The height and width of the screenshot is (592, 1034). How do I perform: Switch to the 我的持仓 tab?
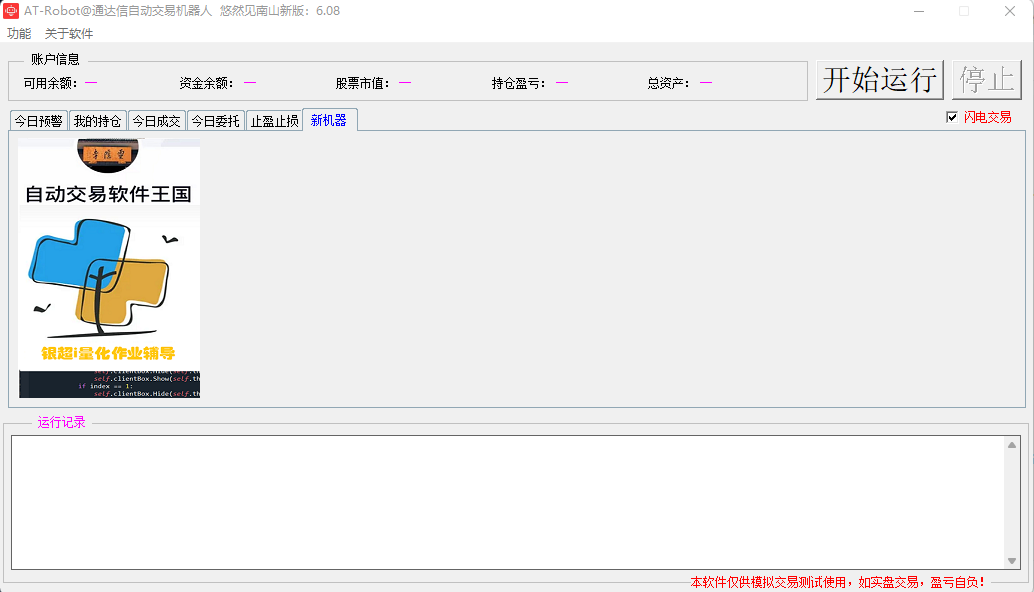(x=98, y=121)
